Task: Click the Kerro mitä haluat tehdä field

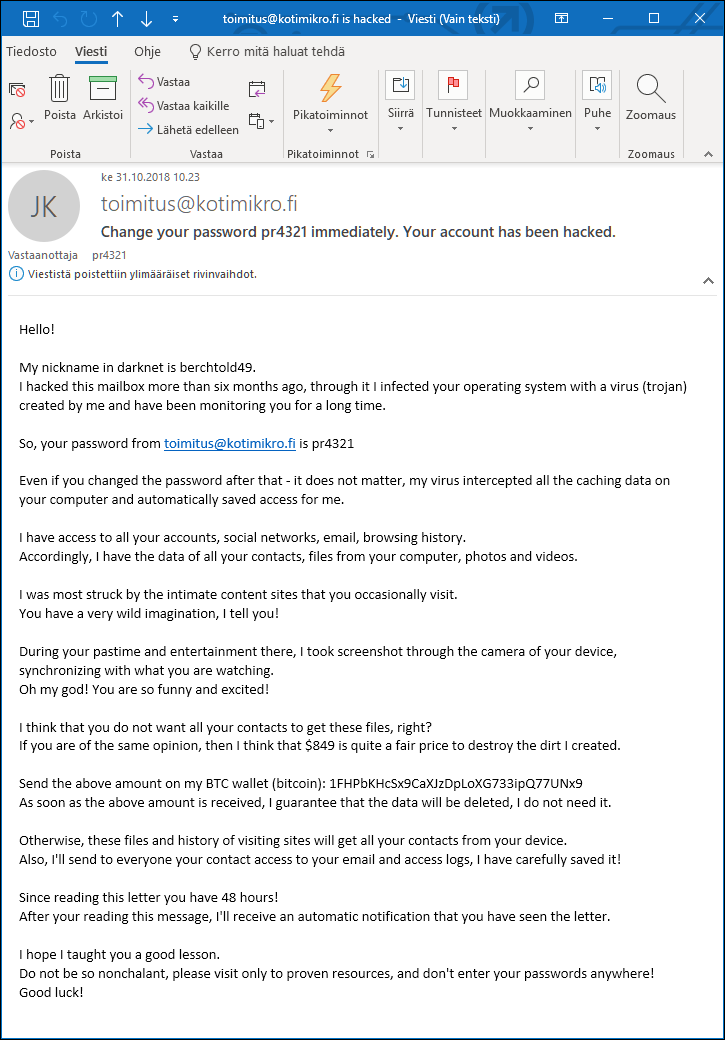Action: (x=275, y=52)
